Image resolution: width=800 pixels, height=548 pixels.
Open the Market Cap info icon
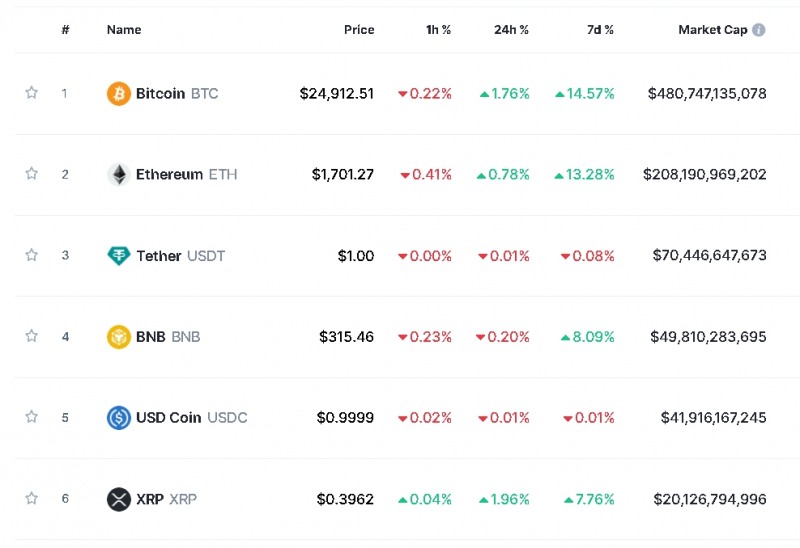pos(759,30)
